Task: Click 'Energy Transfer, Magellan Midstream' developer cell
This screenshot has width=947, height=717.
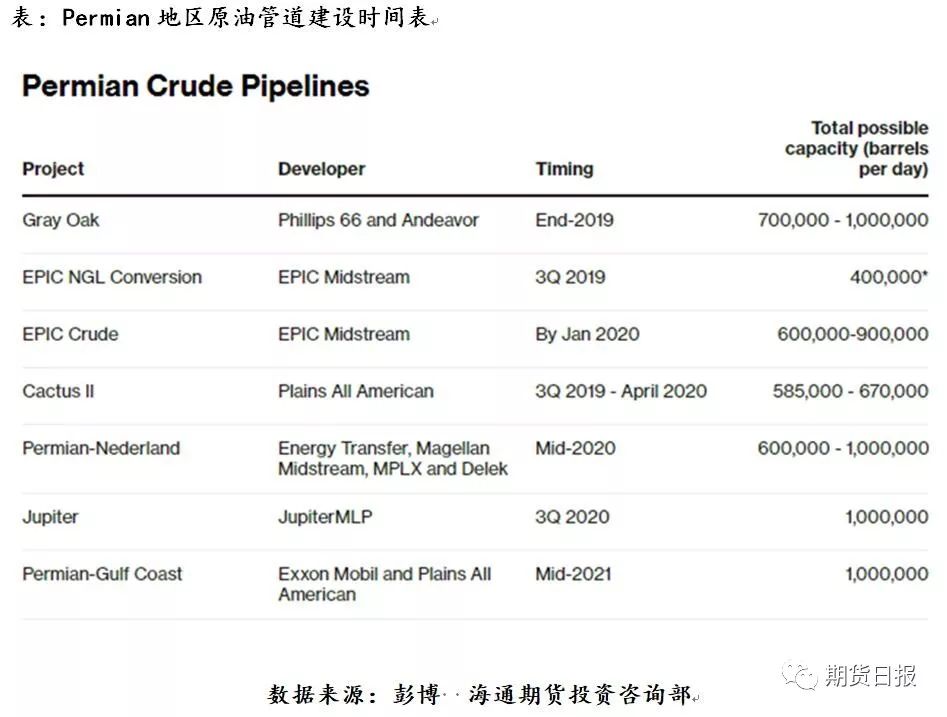Action: click(393, 458)
